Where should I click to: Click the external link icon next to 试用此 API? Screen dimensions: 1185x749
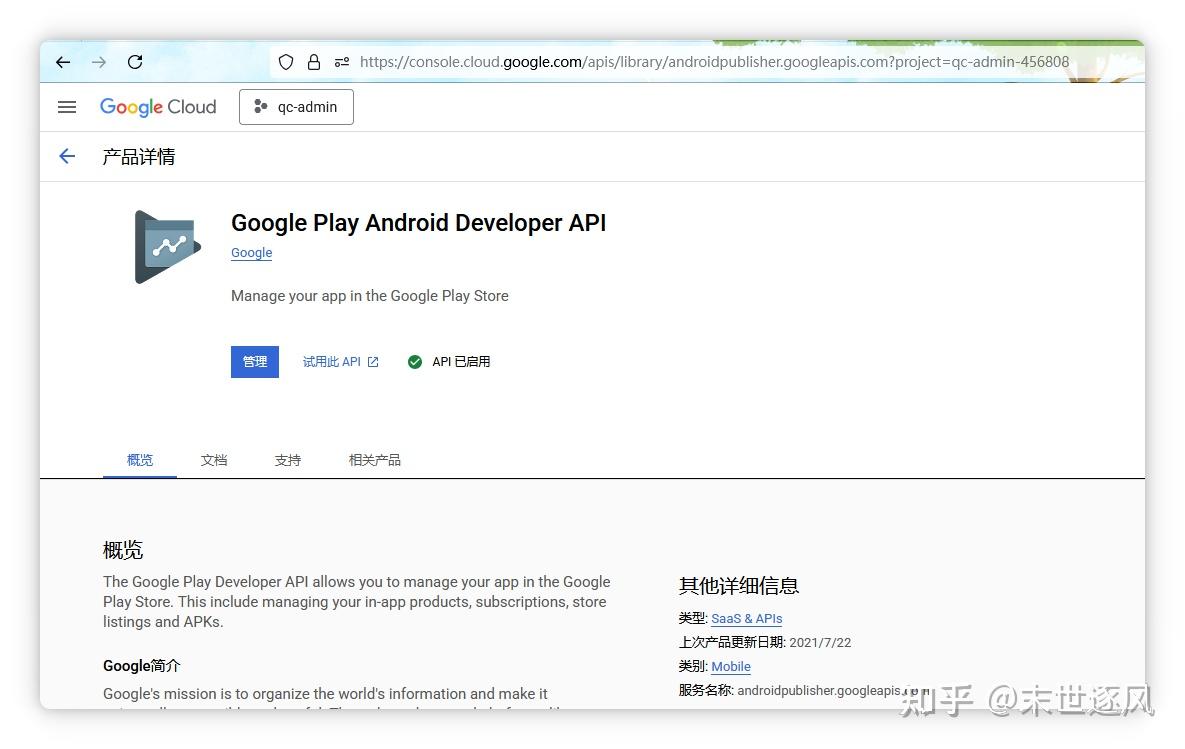click(372, 361)
